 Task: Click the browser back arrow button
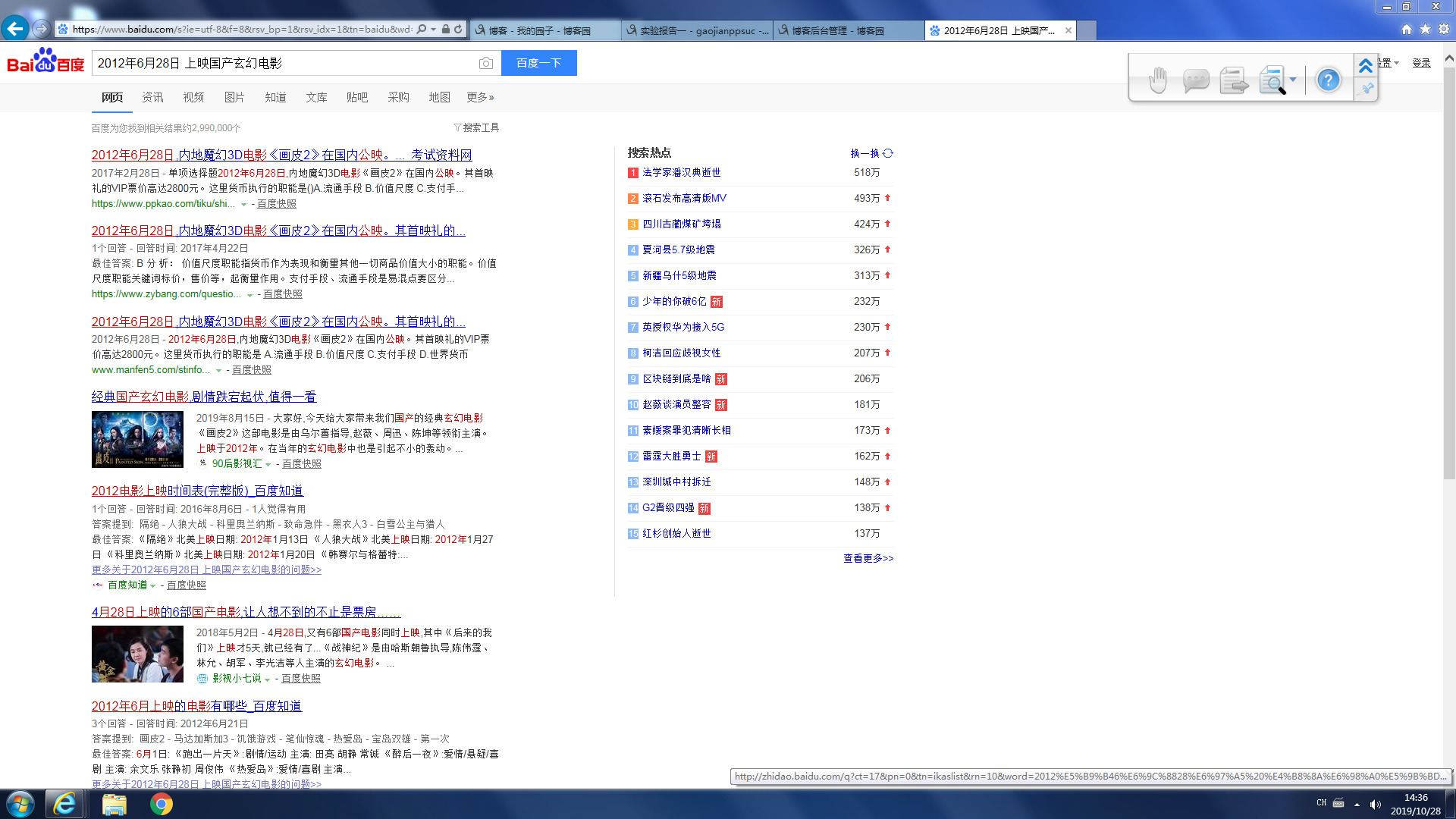(x=15, y=29)
